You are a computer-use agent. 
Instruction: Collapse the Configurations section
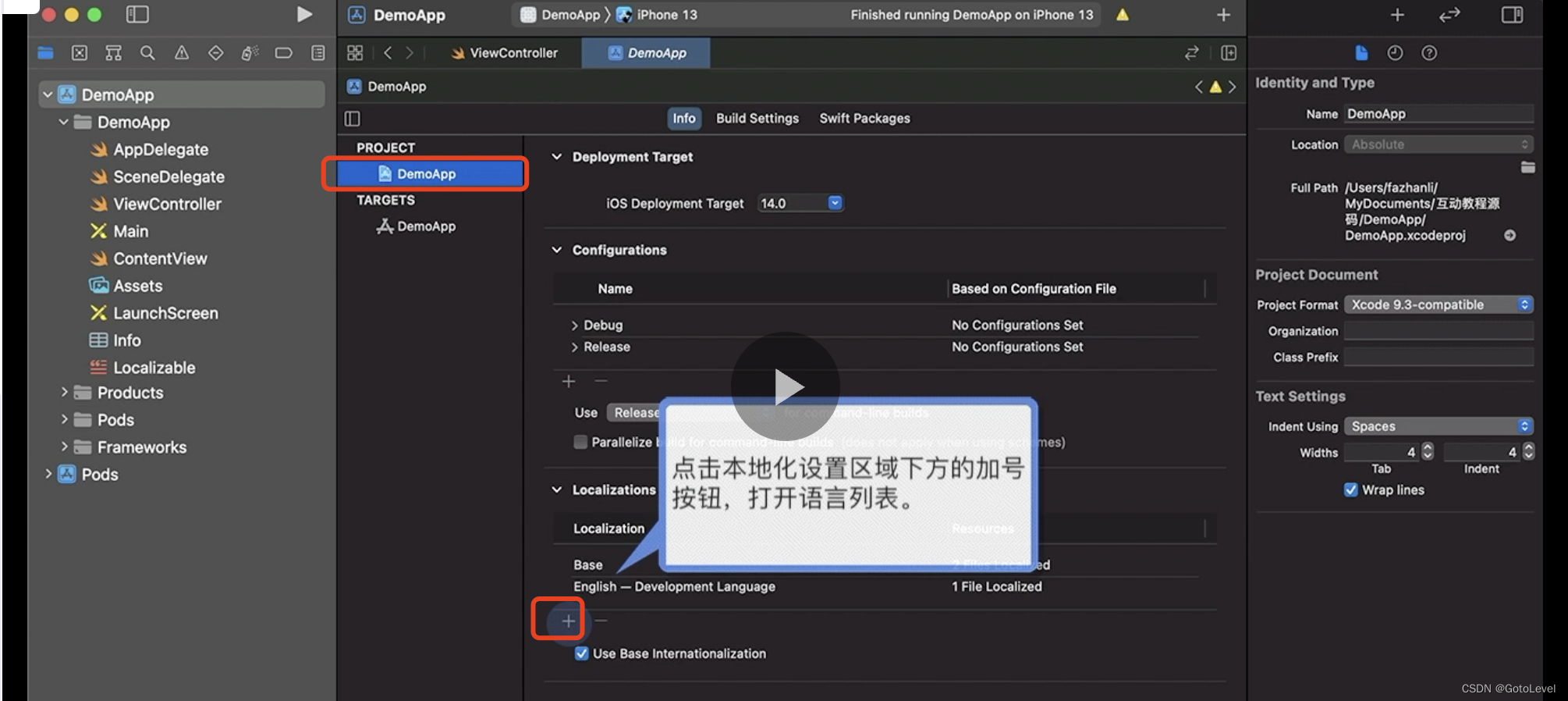point(557,250)
